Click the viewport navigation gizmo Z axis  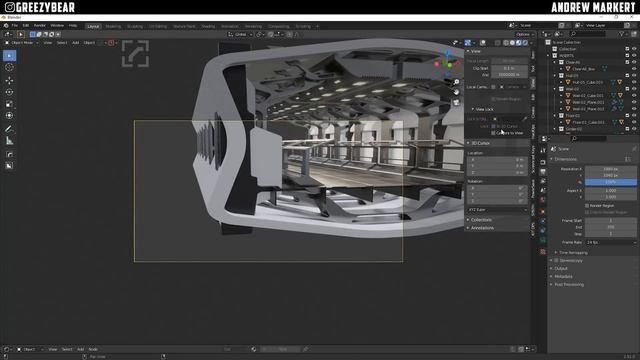pyautogui.click(x=448, y=53)
